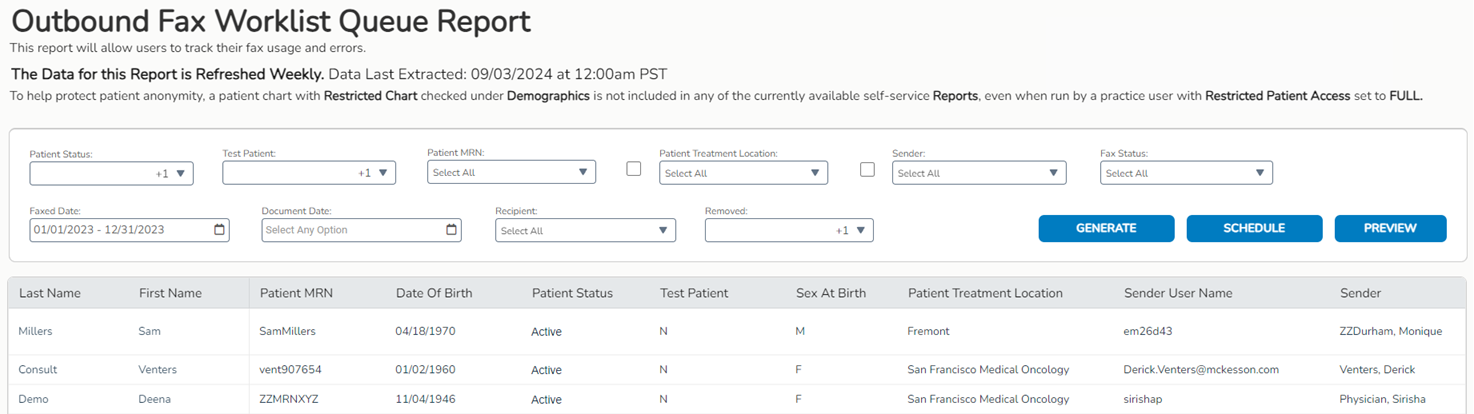The image size is (1474, 414).
Task: Tick the checkbox beside Patient Treatment Location
Action: [633, 169]
